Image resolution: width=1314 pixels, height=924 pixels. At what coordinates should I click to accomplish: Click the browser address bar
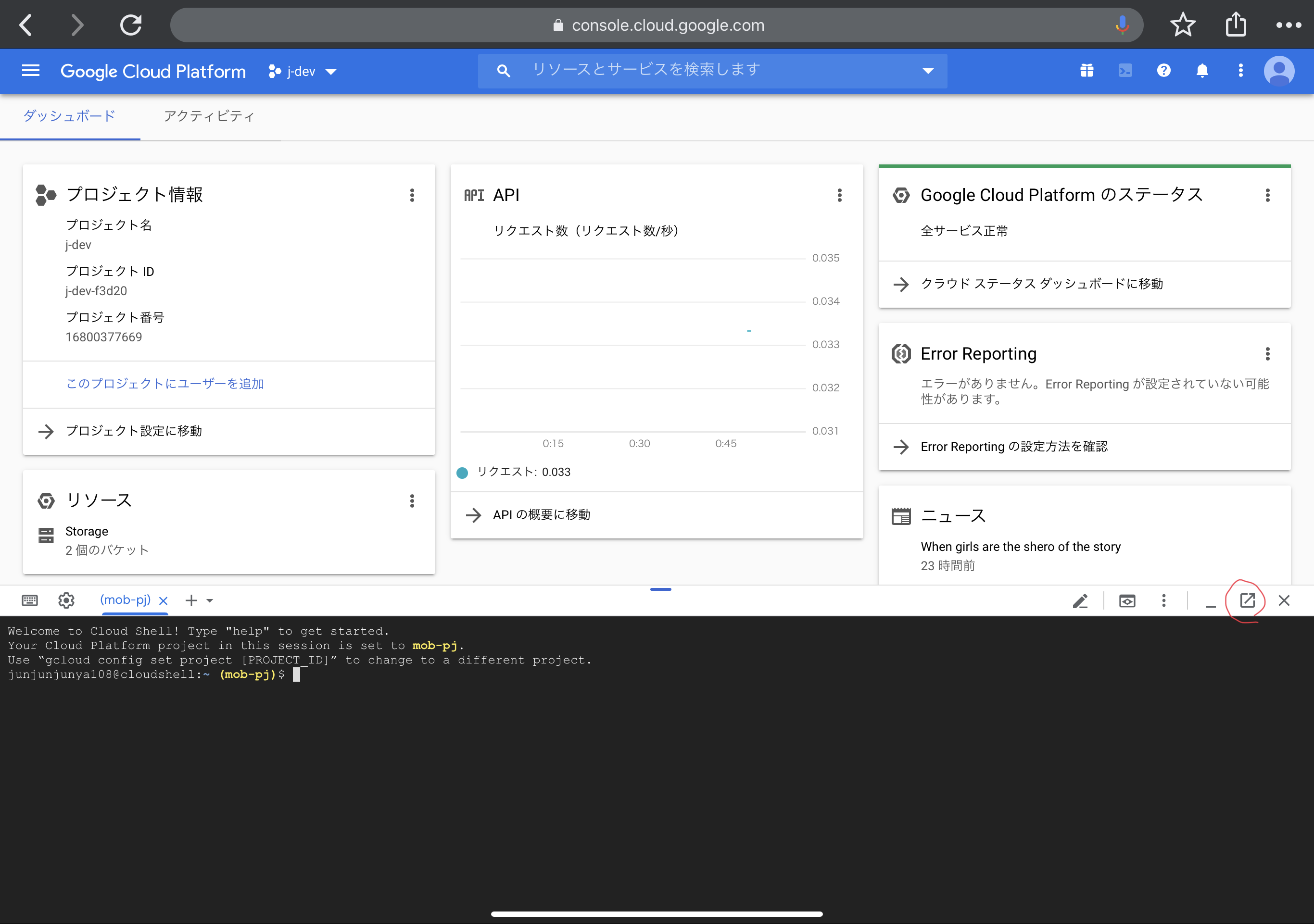coord(657,25)
